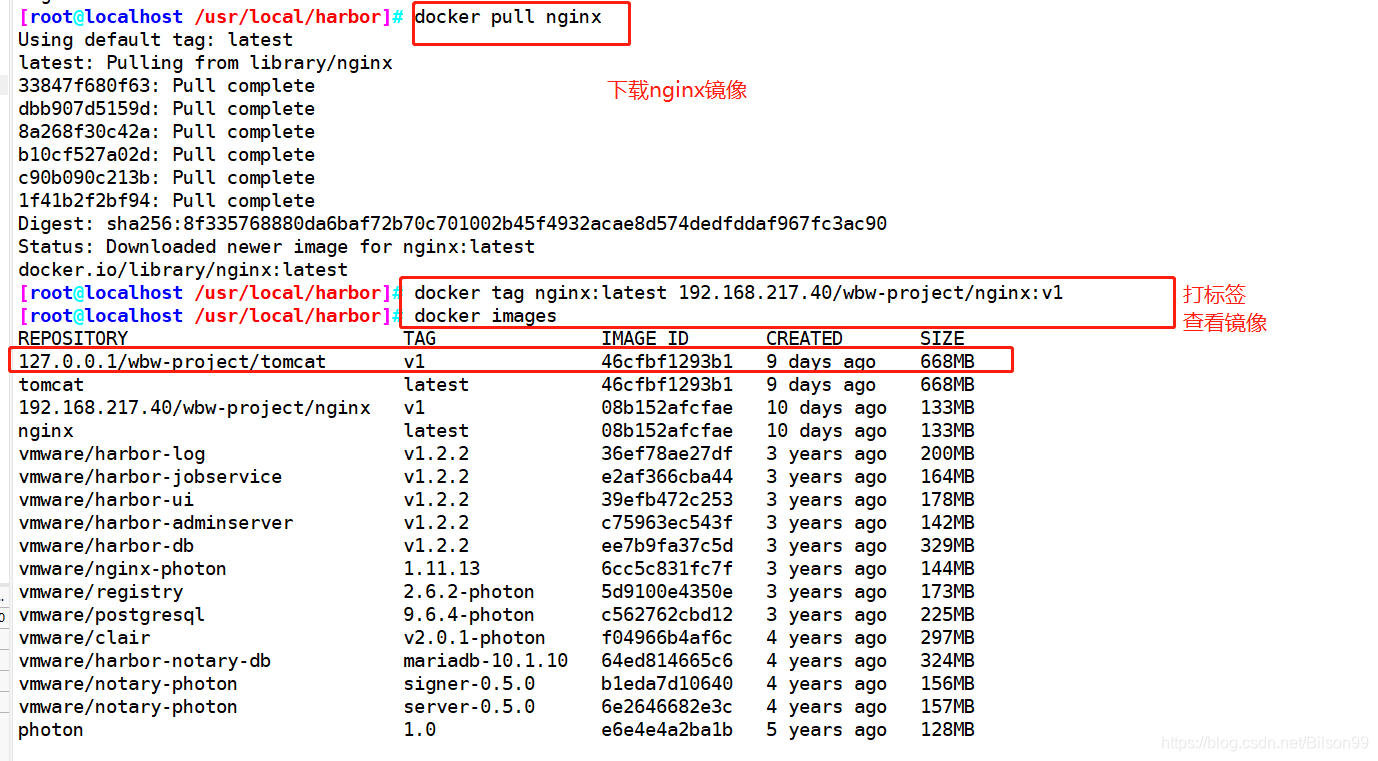Image resolution: width=1378 pixels, height=761 pixels.
Task: Click the 'vmware/harbor-notary-db' repository name
Action: 144,661
